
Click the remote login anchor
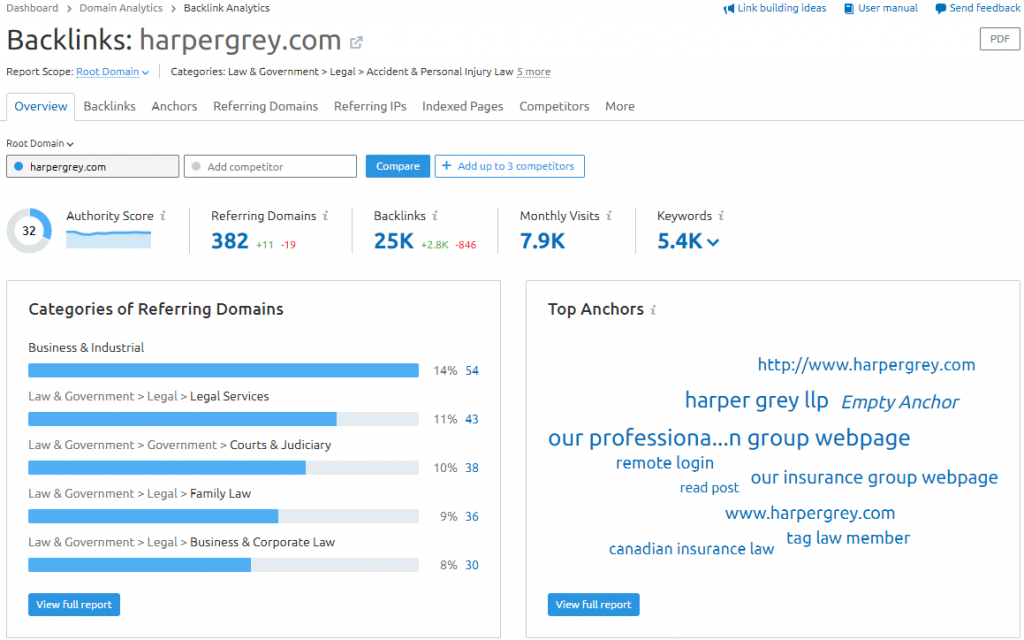pos(665,463)
